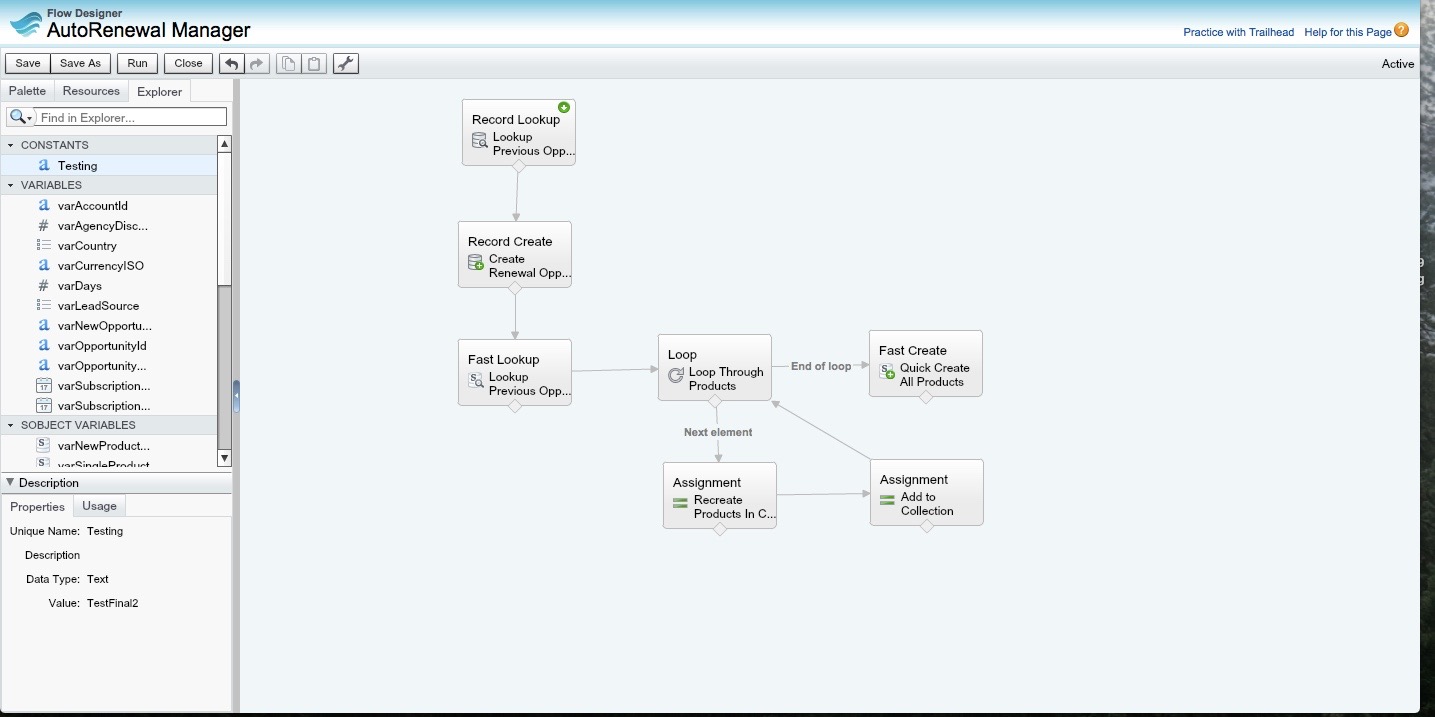1435x717 pixels.
Task: Click the Save As button
Action: (80, 63)
